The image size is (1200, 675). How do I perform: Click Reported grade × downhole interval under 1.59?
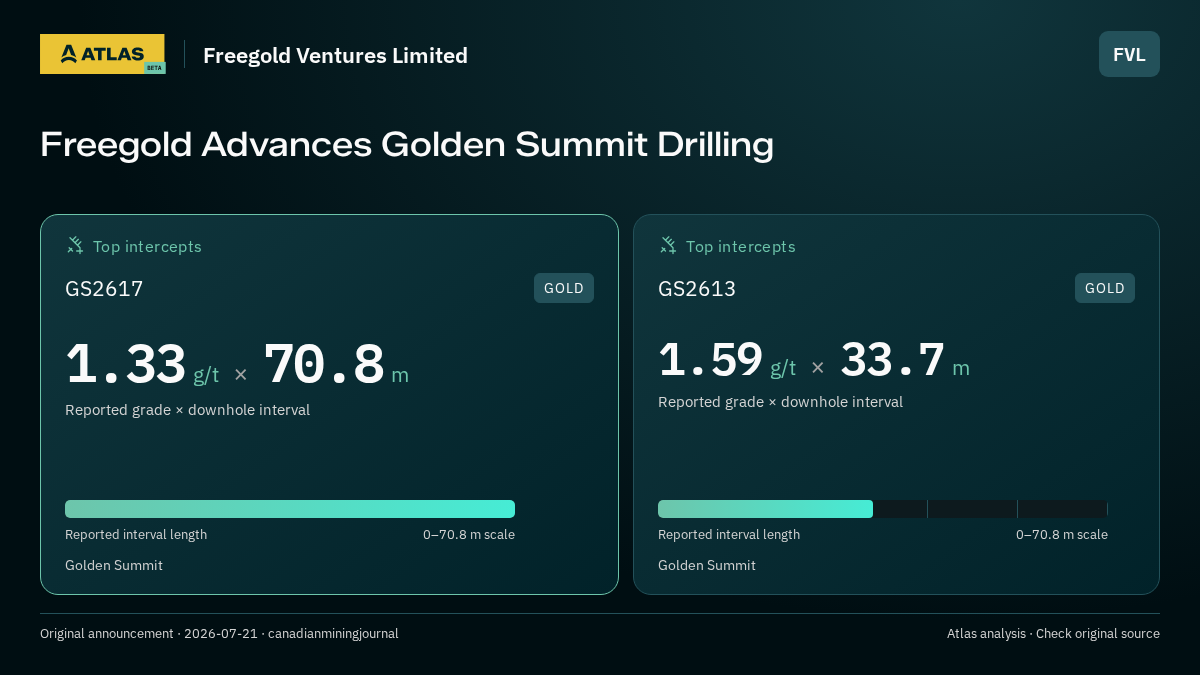click(781, 402)
